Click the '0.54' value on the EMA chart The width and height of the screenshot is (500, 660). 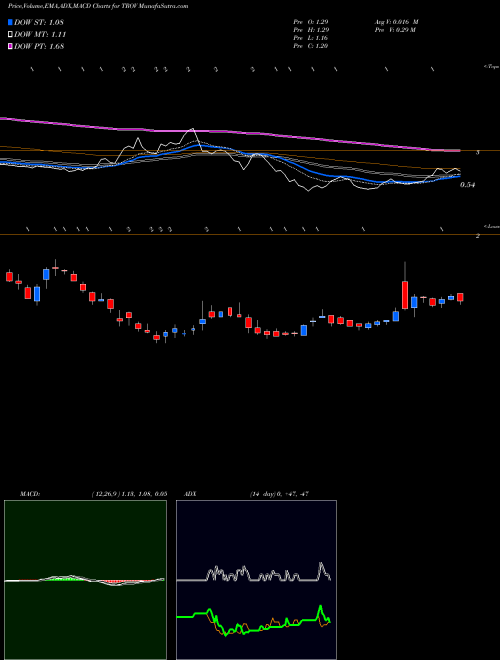click(467, 185)
